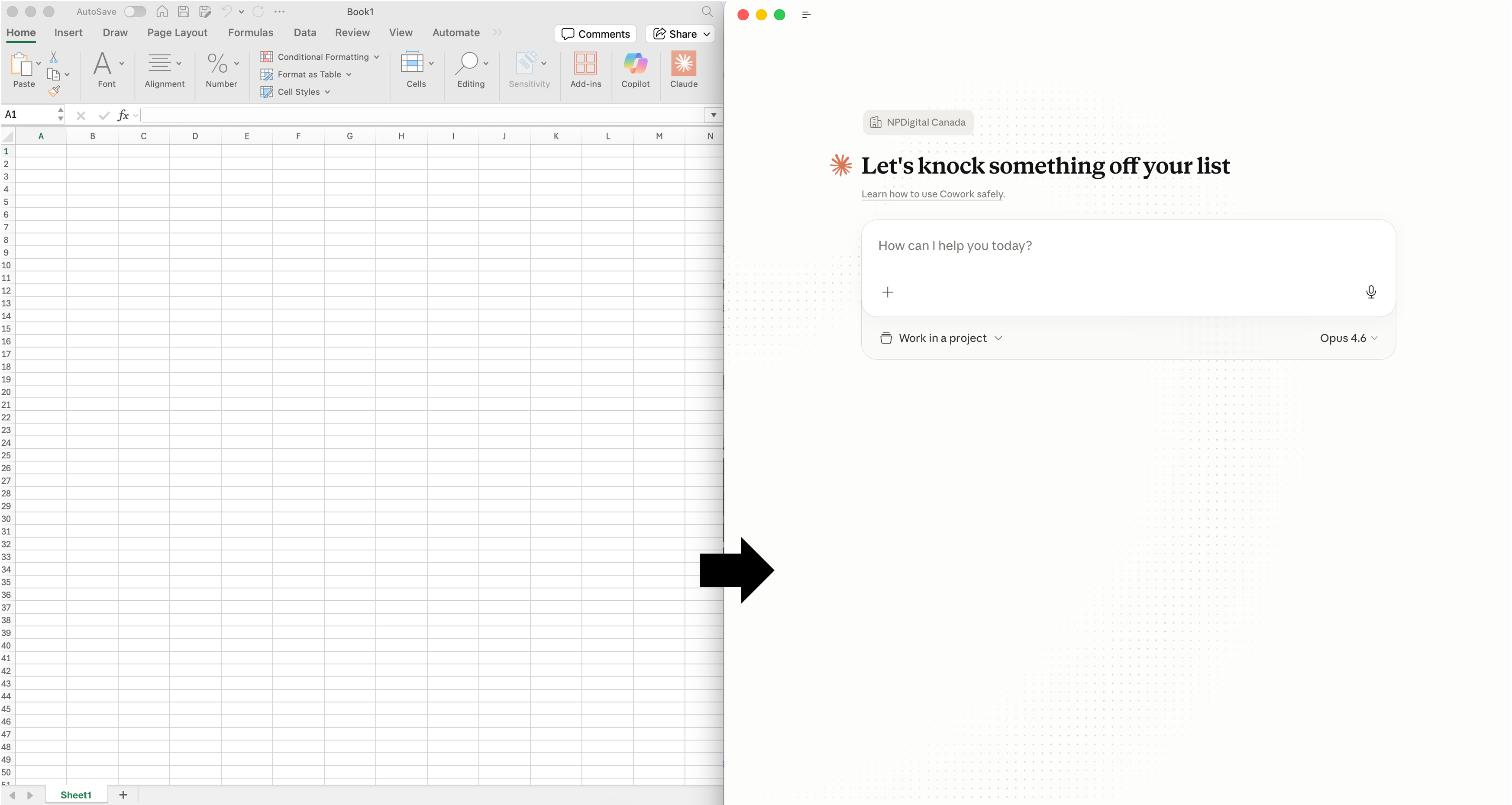Open the Page Layout tab

pyautogui.click(x=177, y=33)
